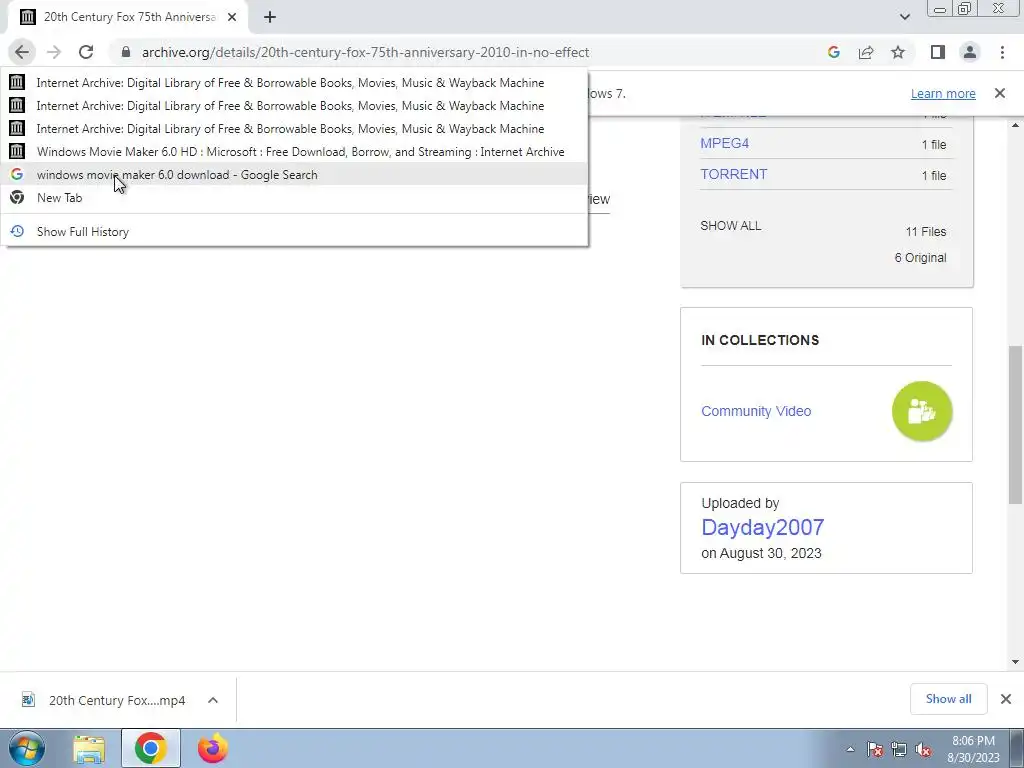This screenshot has height=768, width=1024.
Task: Select first Internet Archive history entry
Action: pyautogui.click(x=294, y=83)
